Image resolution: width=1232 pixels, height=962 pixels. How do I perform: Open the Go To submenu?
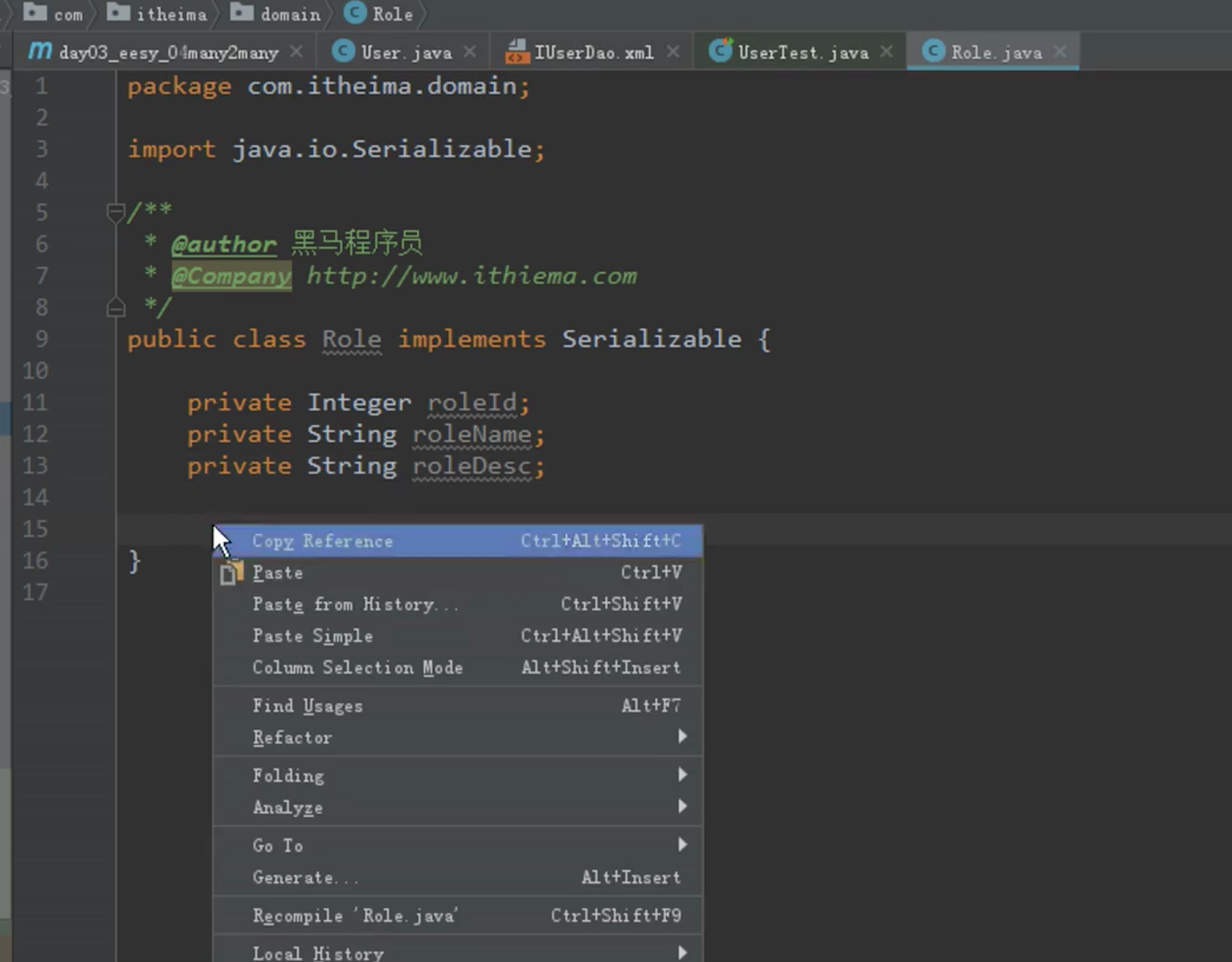[x=457, y=845]
